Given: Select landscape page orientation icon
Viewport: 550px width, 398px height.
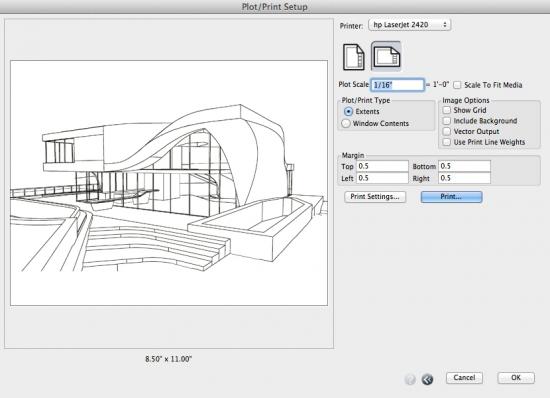Looking at the screenshot, I should click(386, 56).
